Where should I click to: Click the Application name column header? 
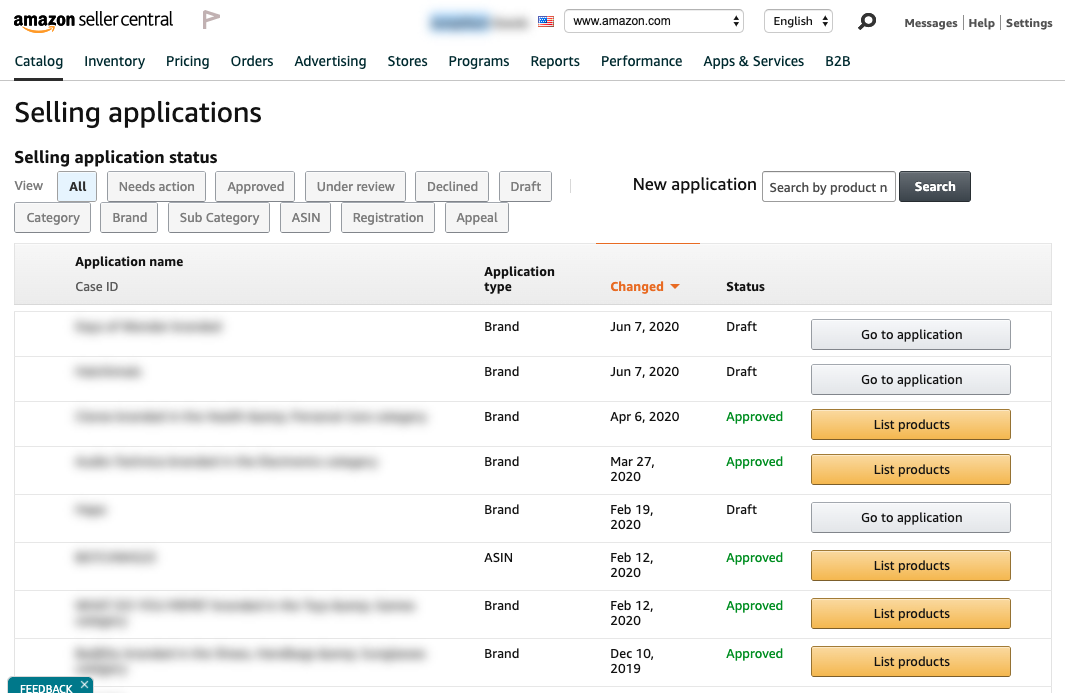129,262
